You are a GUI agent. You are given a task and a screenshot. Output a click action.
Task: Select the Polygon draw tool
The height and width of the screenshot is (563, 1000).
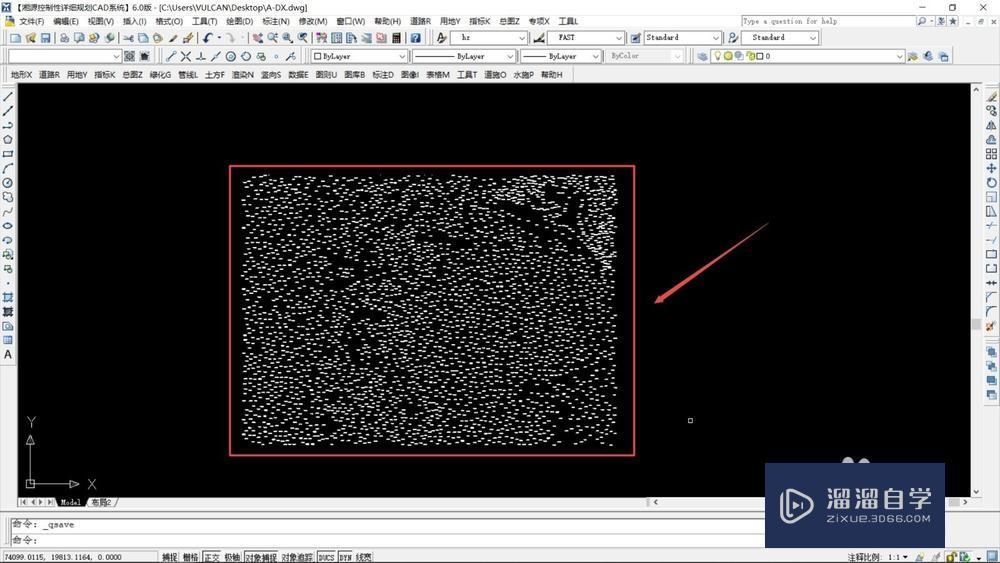(x=8, y=140)
